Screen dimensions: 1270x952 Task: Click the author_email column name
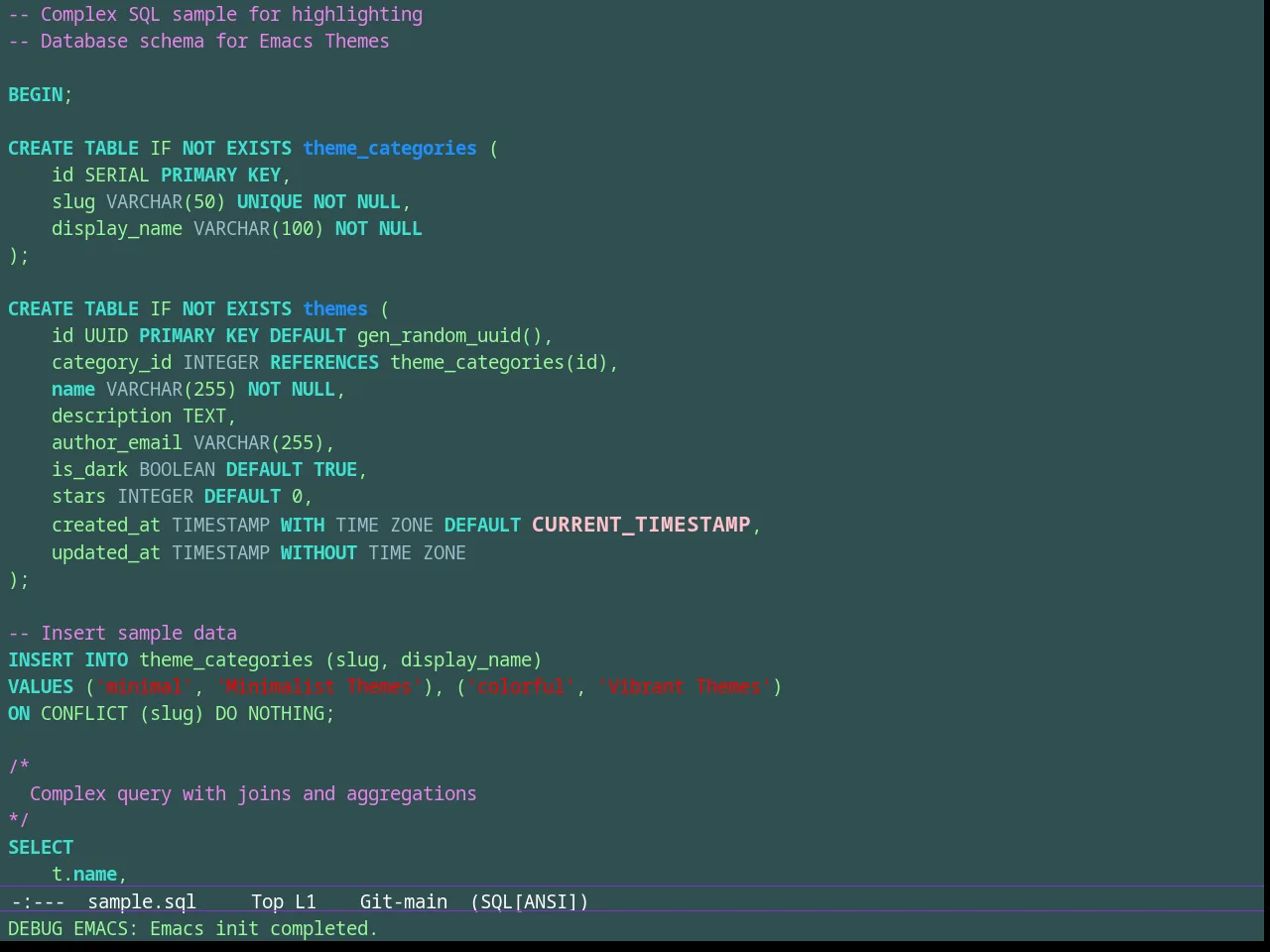click(117, 442)
